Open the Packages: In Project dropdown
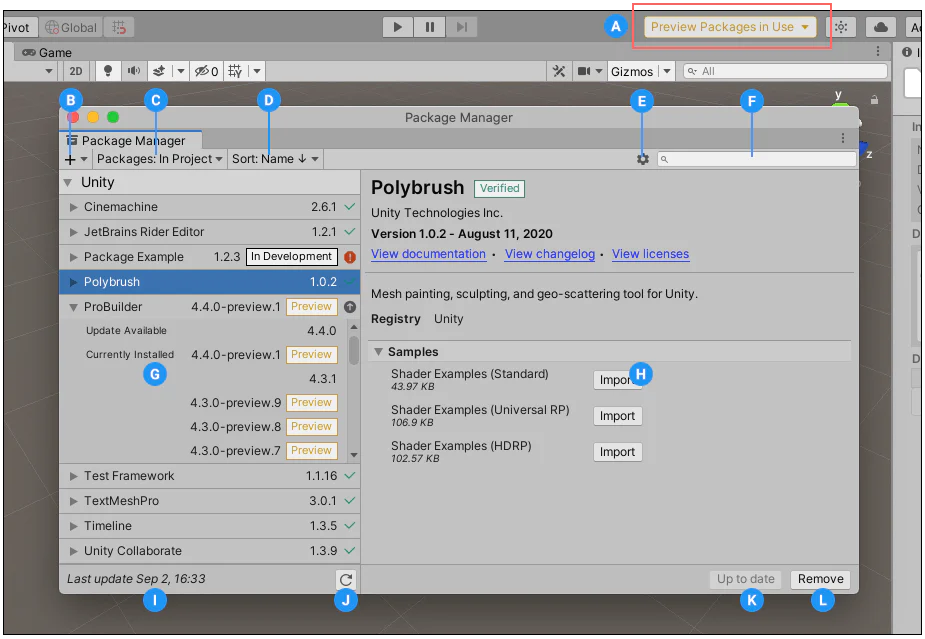Viewport: 925px width, 639px height. pos(159,159)
